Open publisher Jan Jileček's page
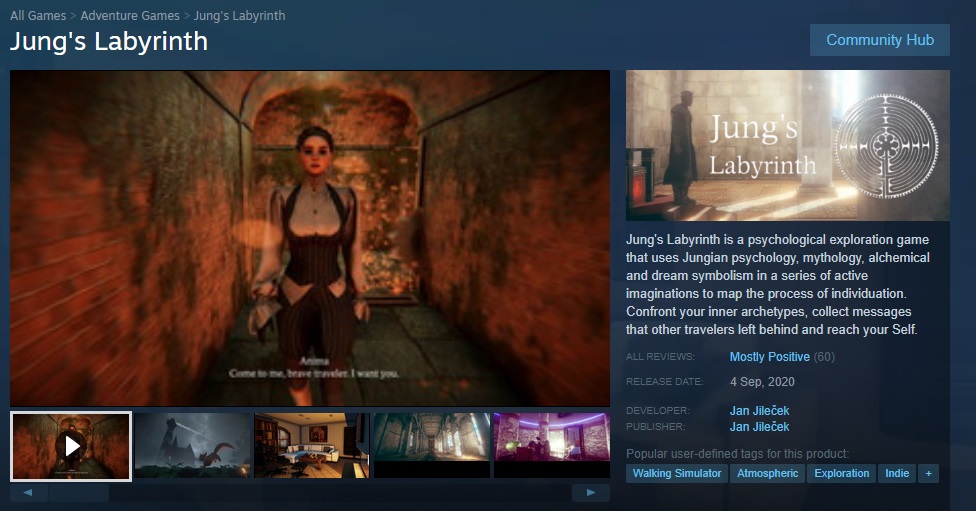 (x=759, y=426)
